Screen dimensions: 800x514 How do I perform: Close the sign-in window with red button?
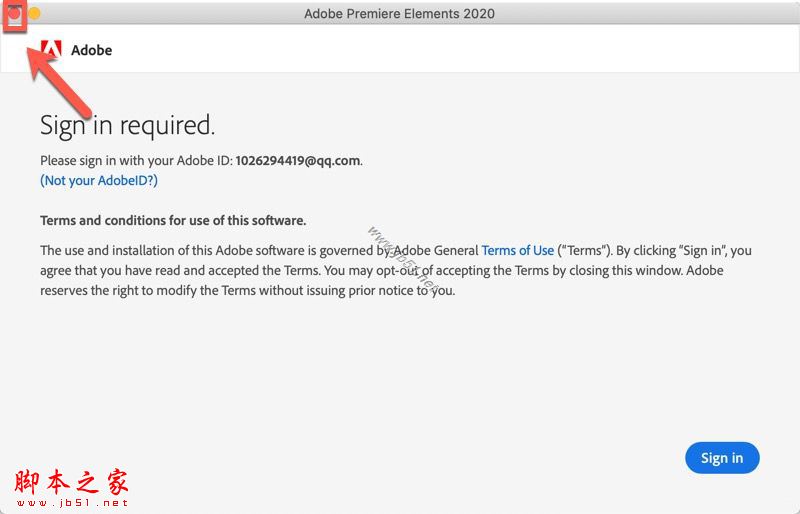(x=14, y=13)
